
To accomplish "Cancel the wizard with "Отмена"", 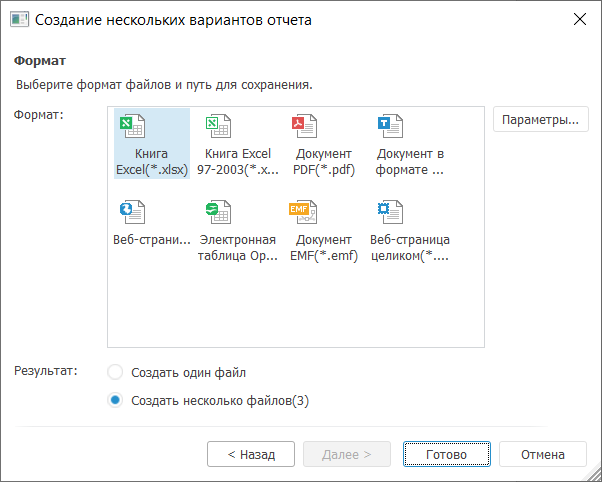I will [543, 454].
